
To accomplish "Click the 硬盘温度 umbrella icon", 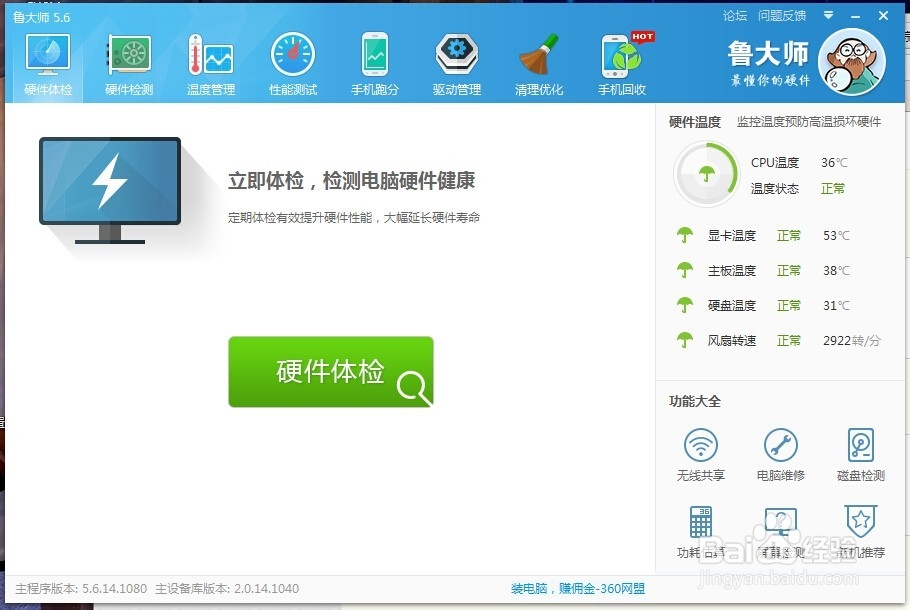I will click(685, 305).
